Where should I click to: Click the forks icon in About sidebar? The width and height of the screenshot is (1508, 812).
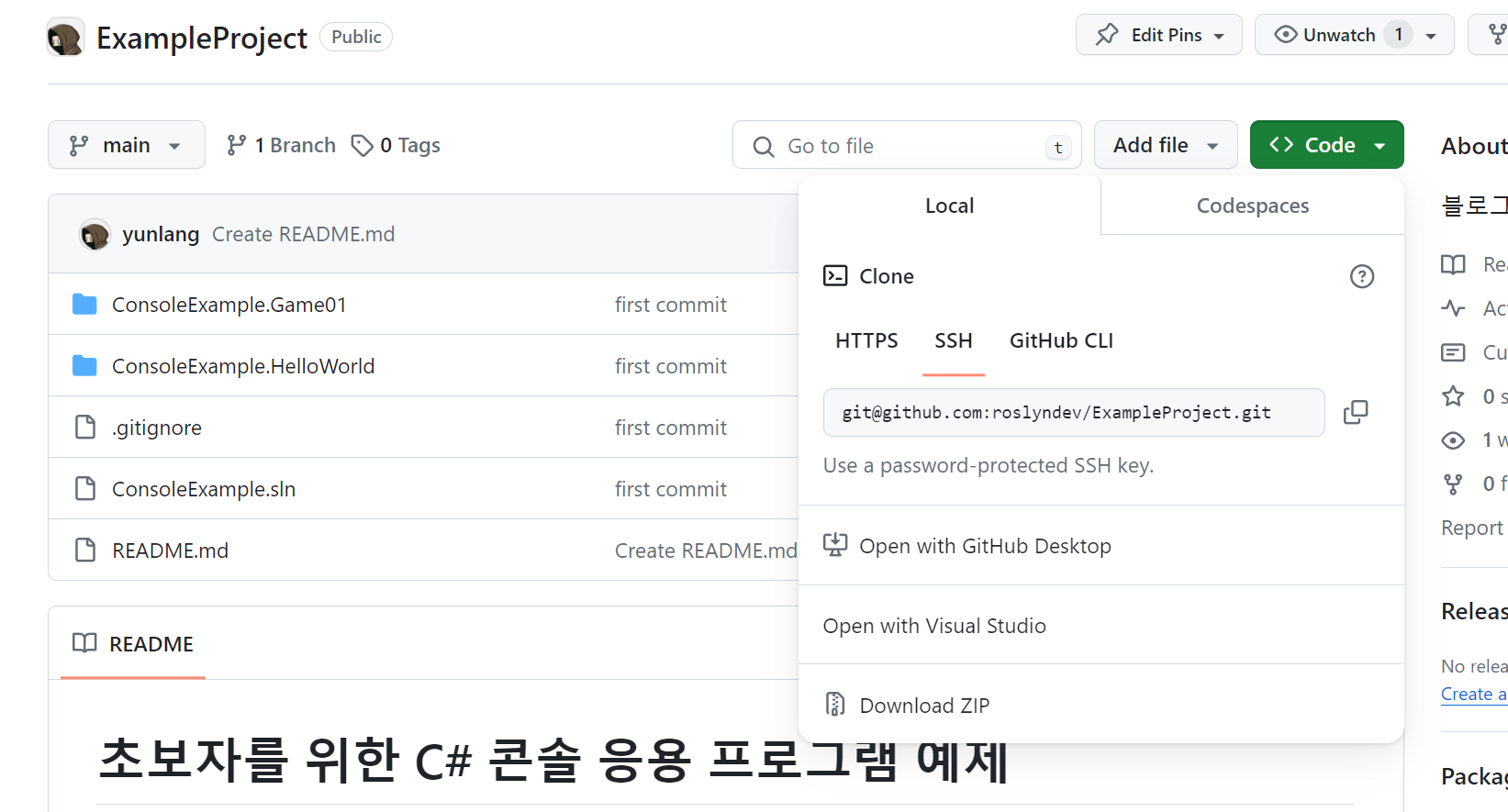click(x=1453, y=484)
